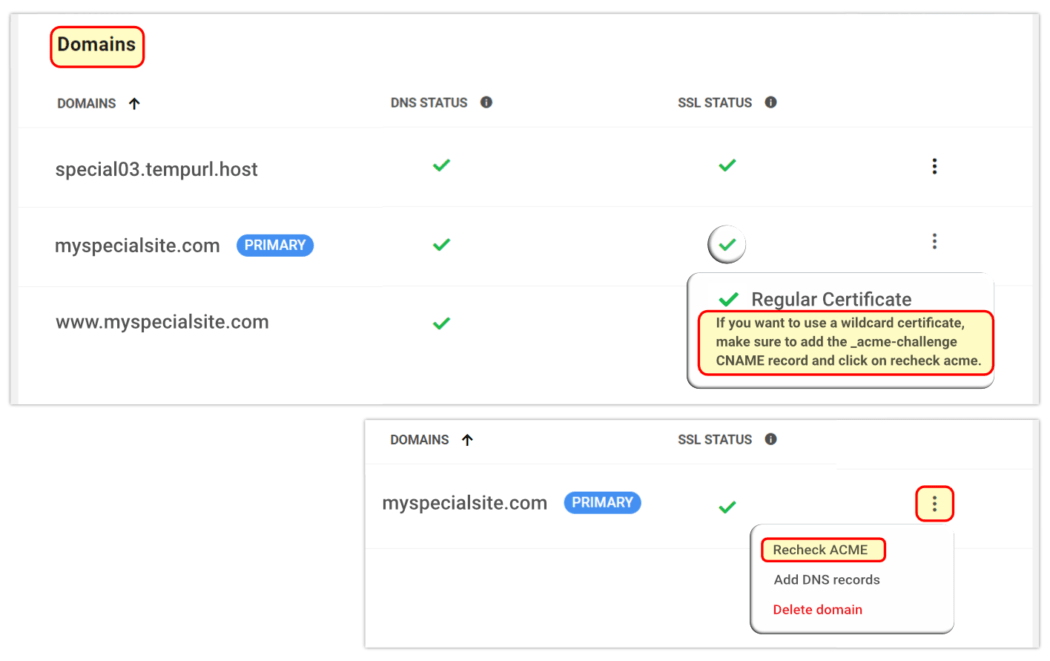The height and width of the screenshot is (661, 1050).
Task: Open the highlighted kebab menu in lower table
Action: click(x=934, y=503)
